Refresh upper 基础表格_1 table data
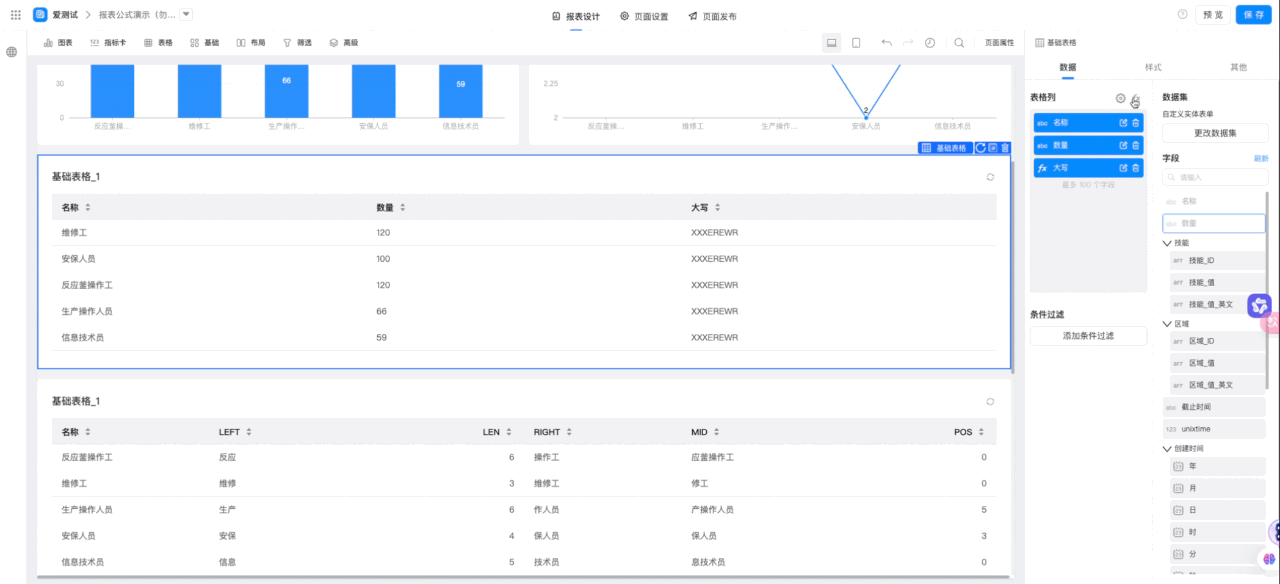This screenshot has height=584, width=1280. (990, 177)
